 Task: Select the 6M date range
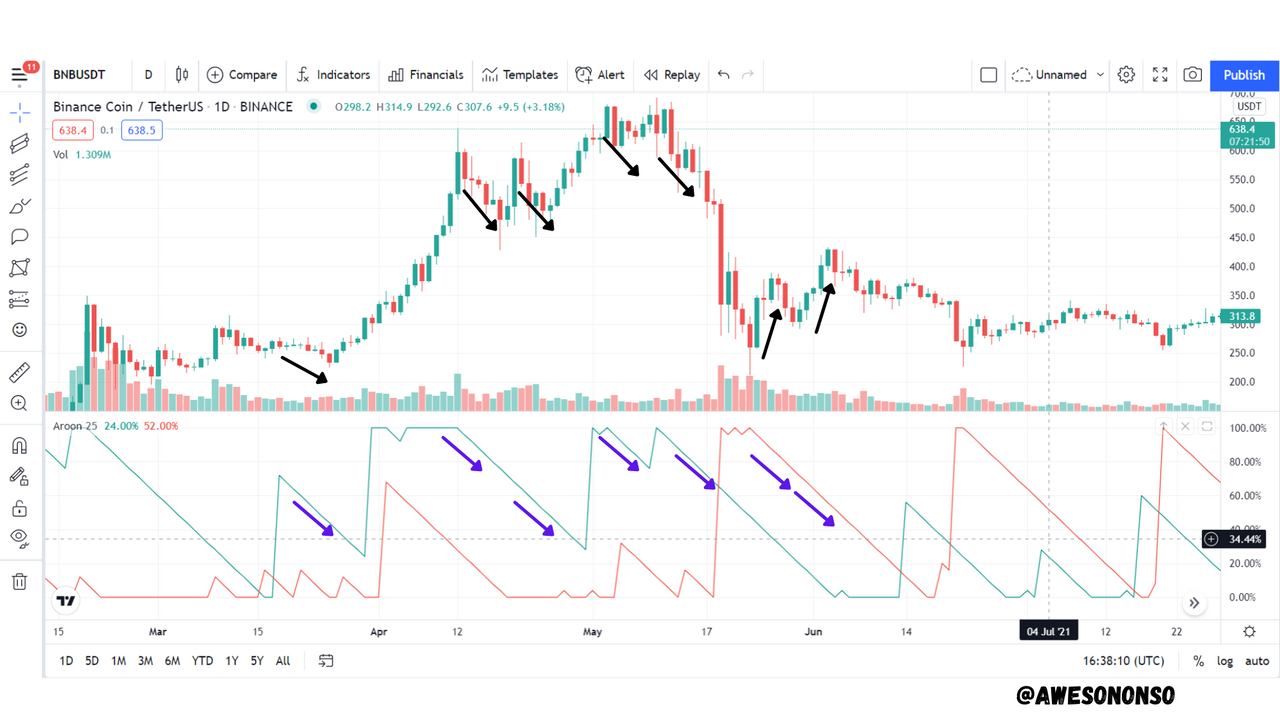[173, 661]
